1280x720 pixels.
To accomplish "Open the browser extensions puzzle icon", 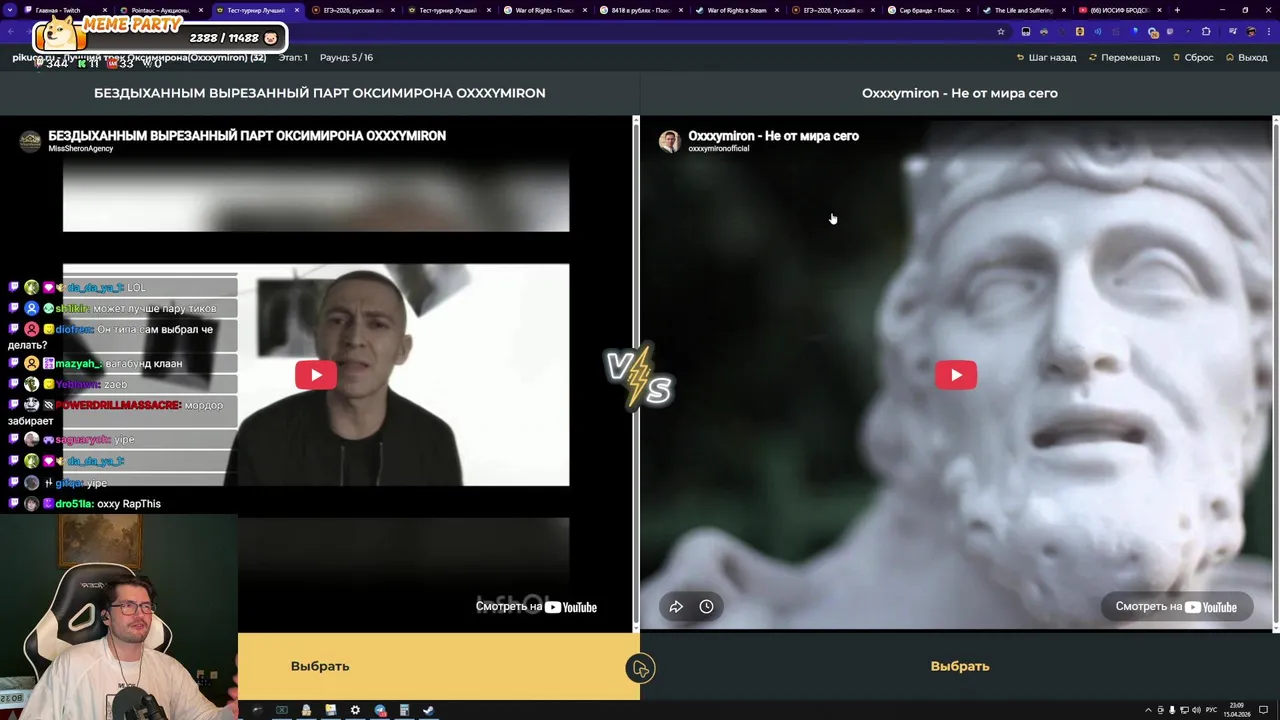I will tap(1206, 32).
